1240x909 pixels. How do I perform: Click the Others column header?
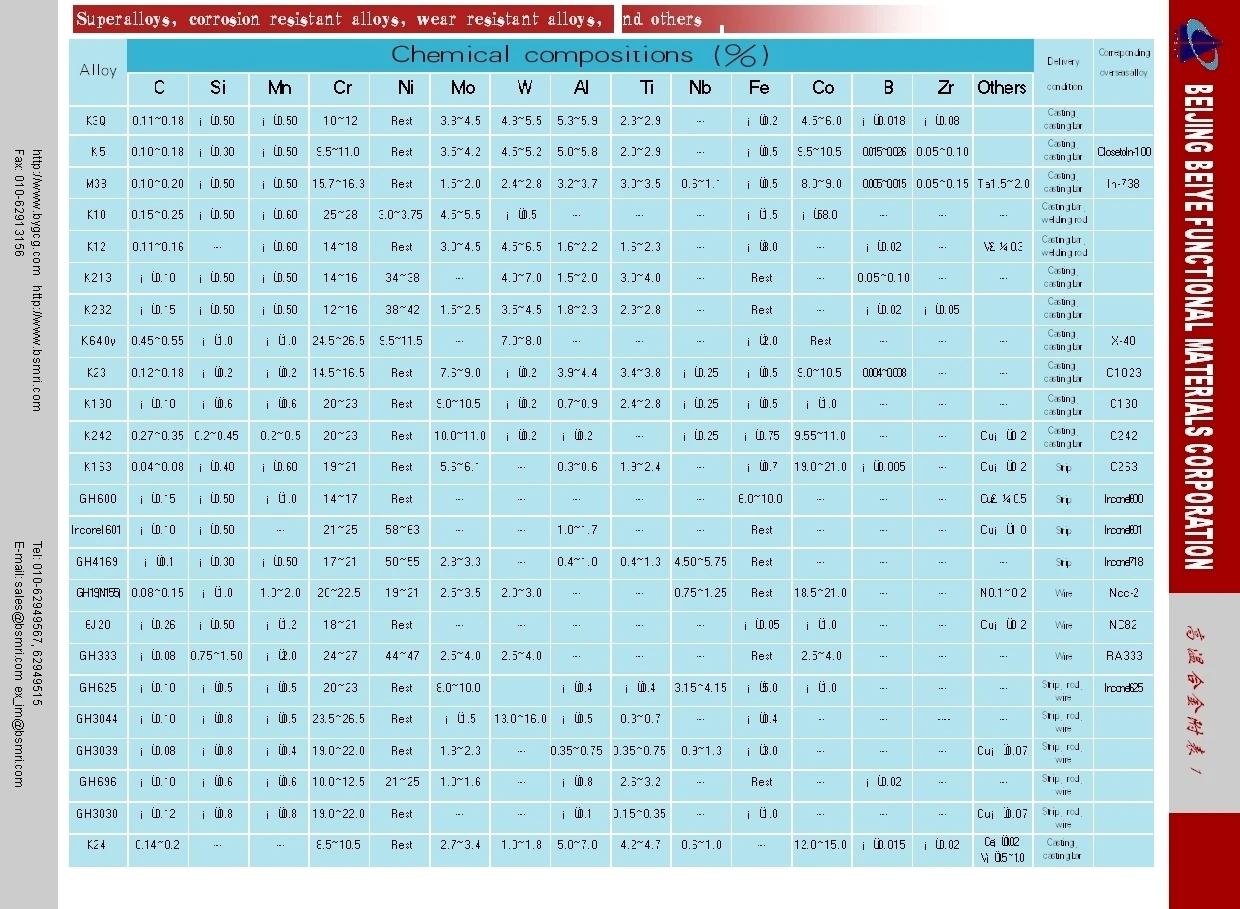[1002, 88]
